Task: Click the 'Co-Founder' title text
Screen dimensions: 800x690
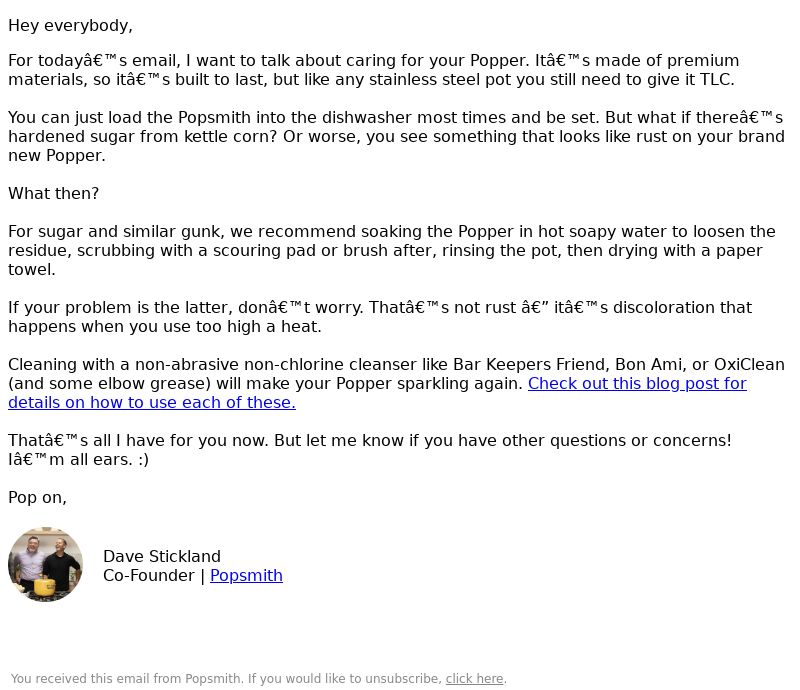Action: (x=148, y=576)
